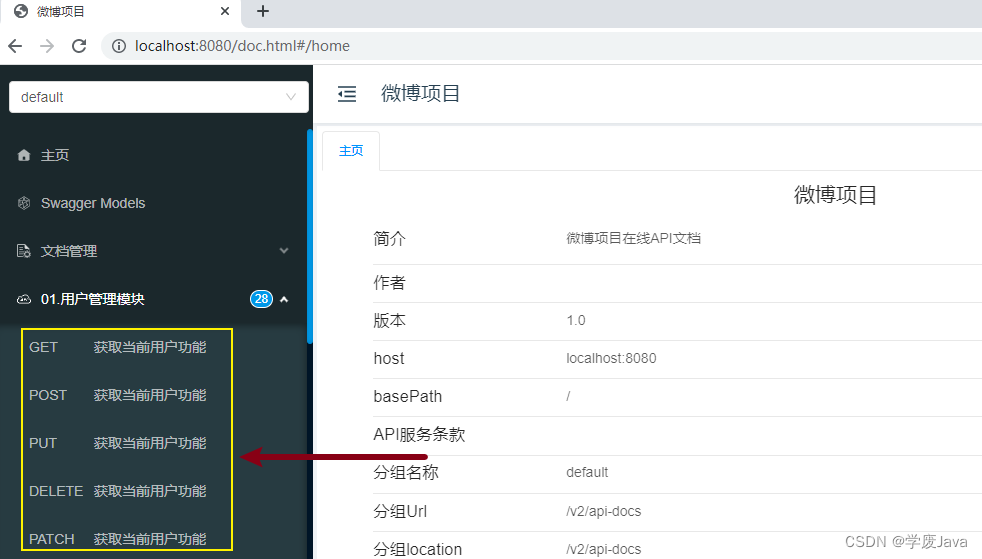This screenshot has height=559, width=982.
Task: Click the 文档管理 document icon
Action: pyautogui.click(x=24, y=251)
